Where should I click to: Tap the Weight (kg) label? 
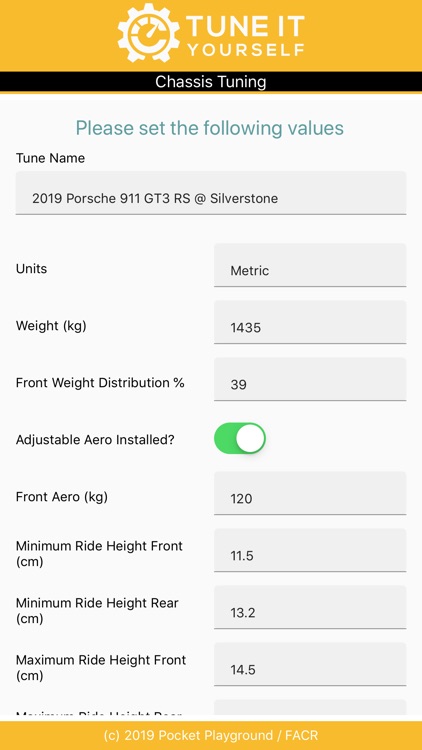51,326
